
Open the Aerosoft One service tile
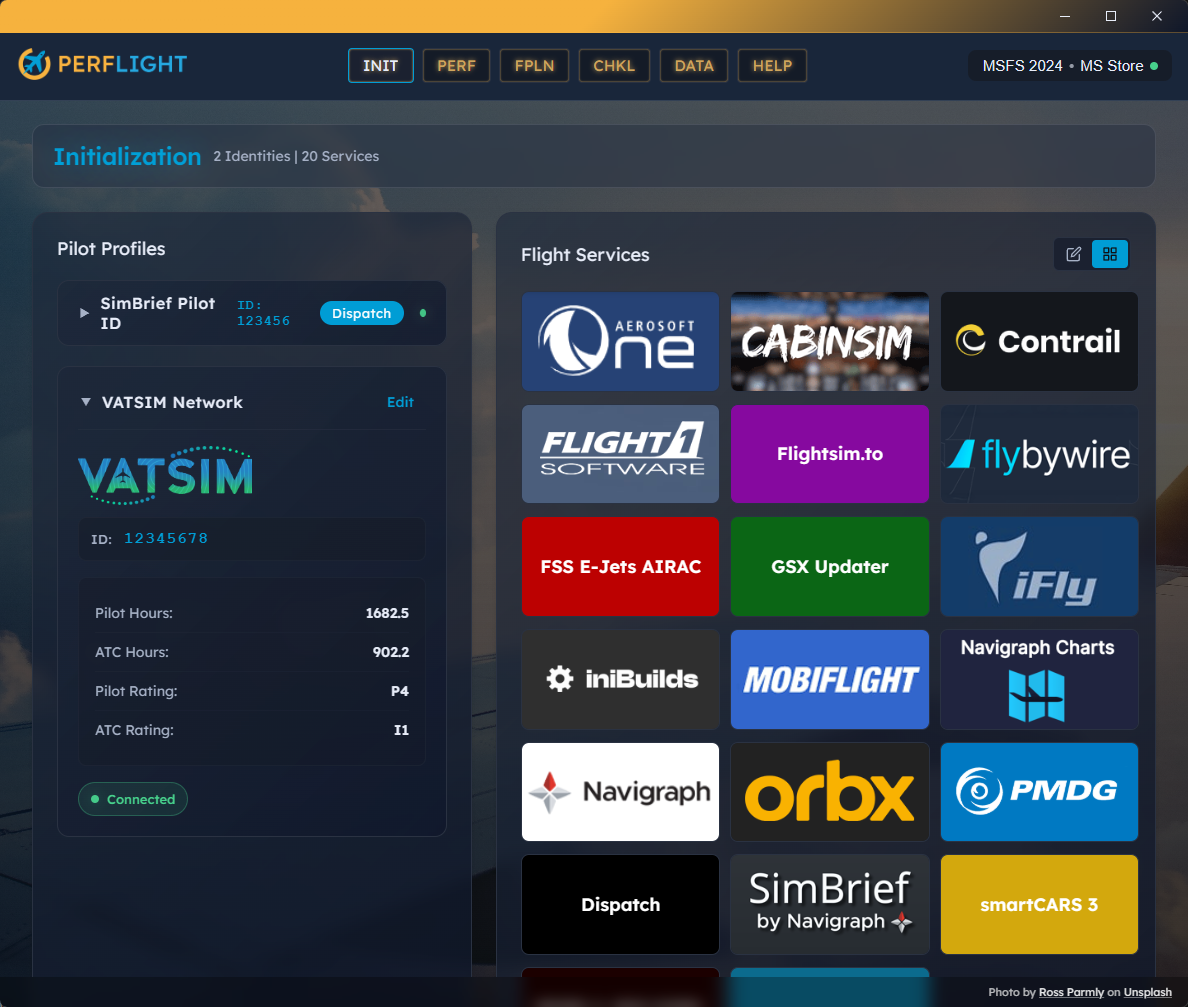(x=620, y=341)
